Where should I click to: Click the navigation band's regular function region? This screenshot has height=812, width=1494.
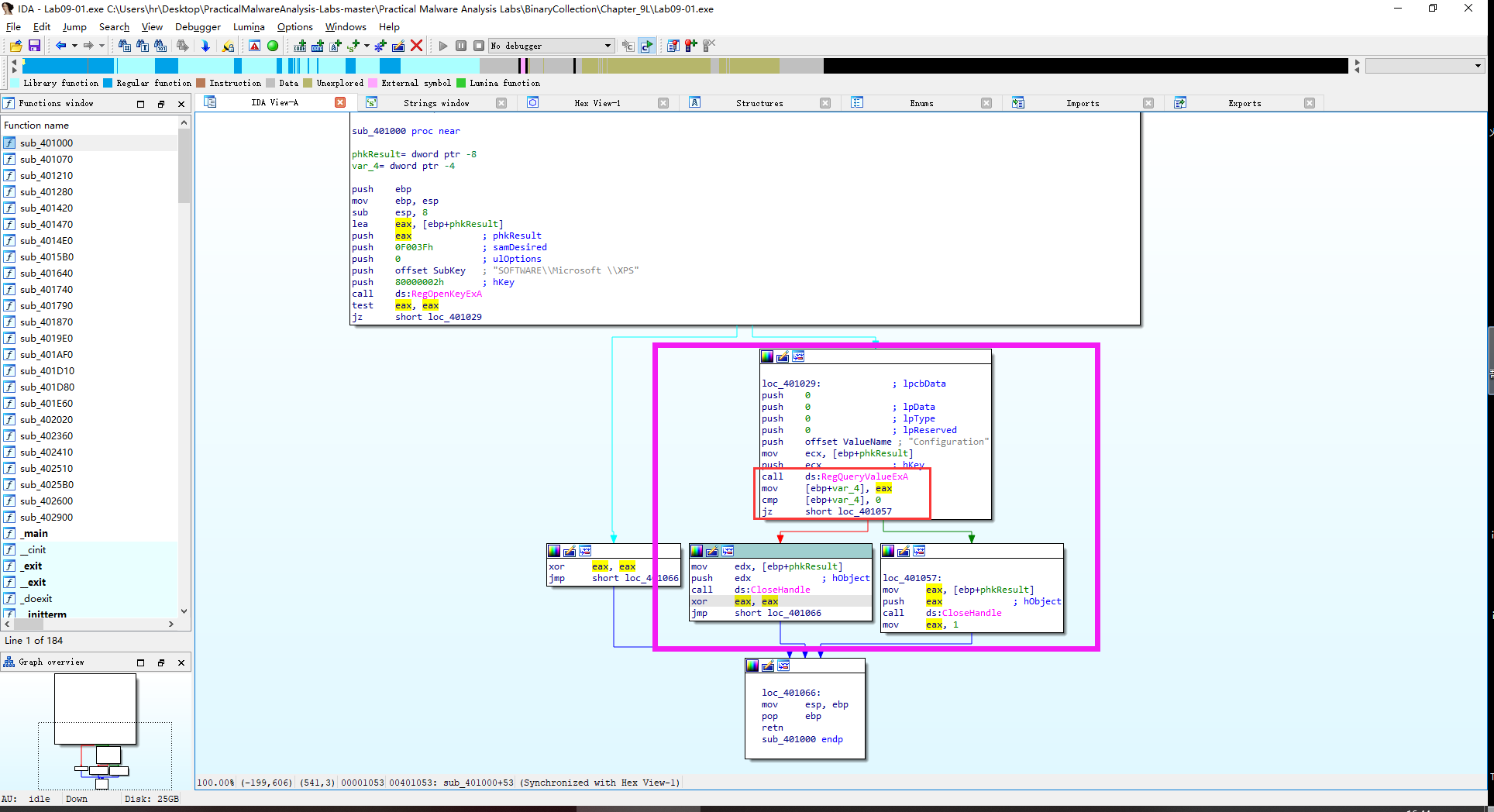tap(68, 66)
